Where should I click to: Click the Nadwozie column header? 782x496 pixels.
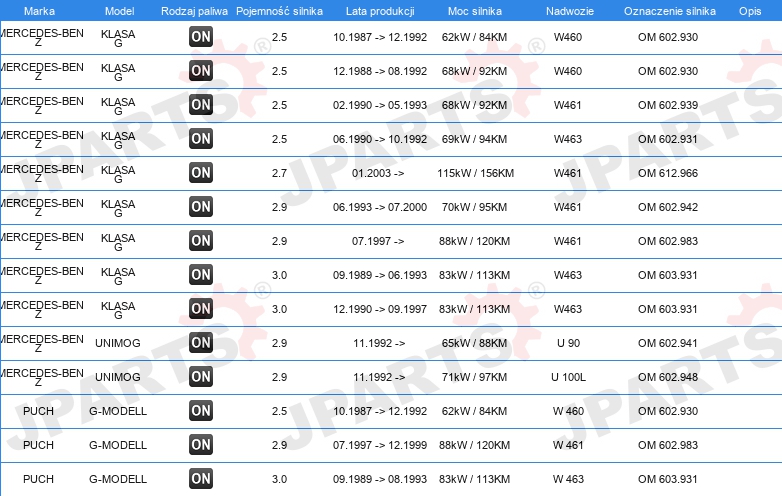point(570,11)
